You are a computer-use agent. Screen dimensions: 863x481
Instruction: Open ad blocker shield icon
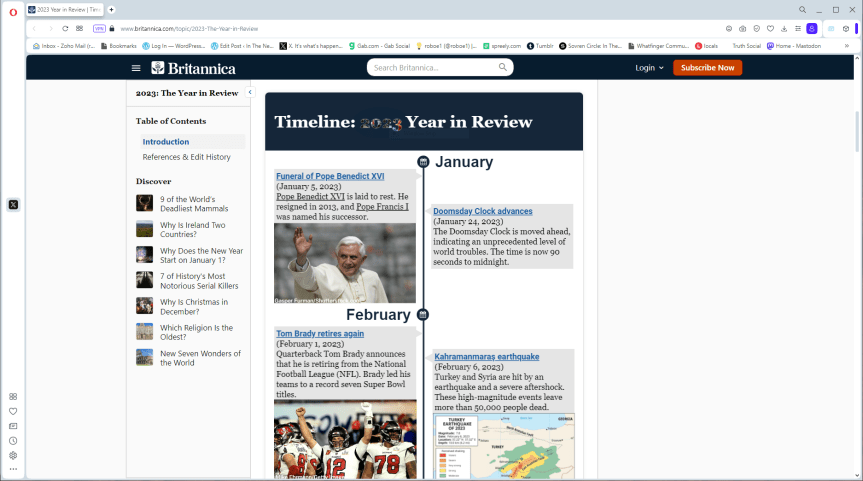tap(756, 29)
